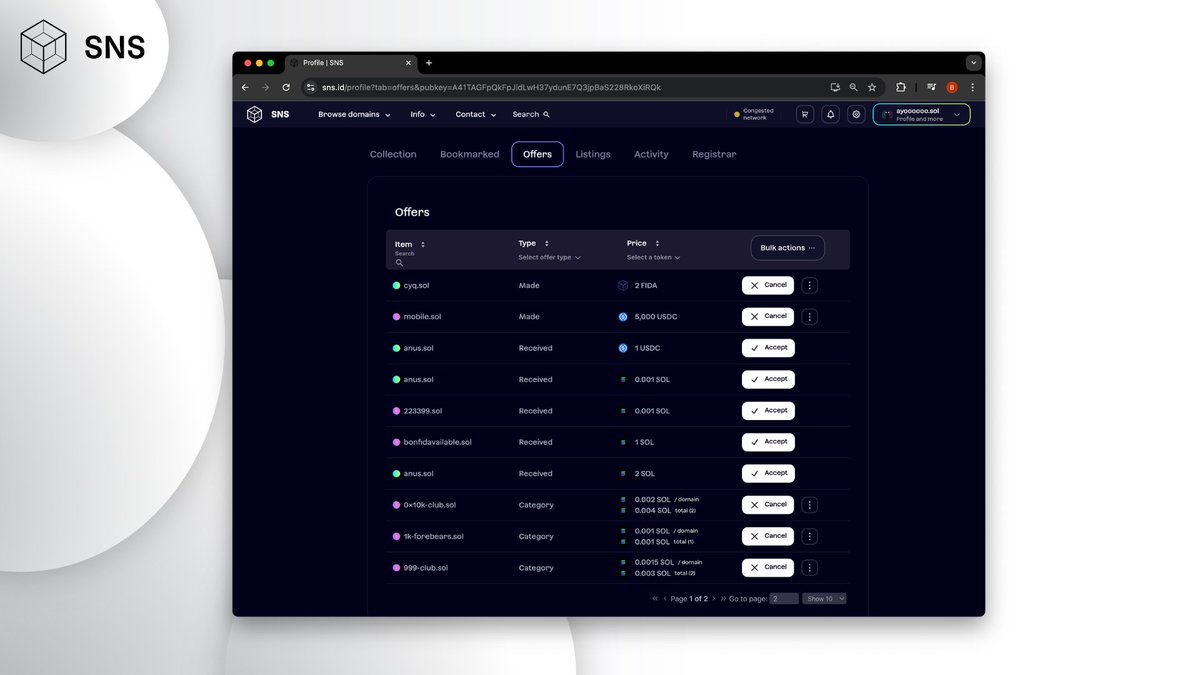
Task: Jump to first page double arrow
Action: (655, 598)
